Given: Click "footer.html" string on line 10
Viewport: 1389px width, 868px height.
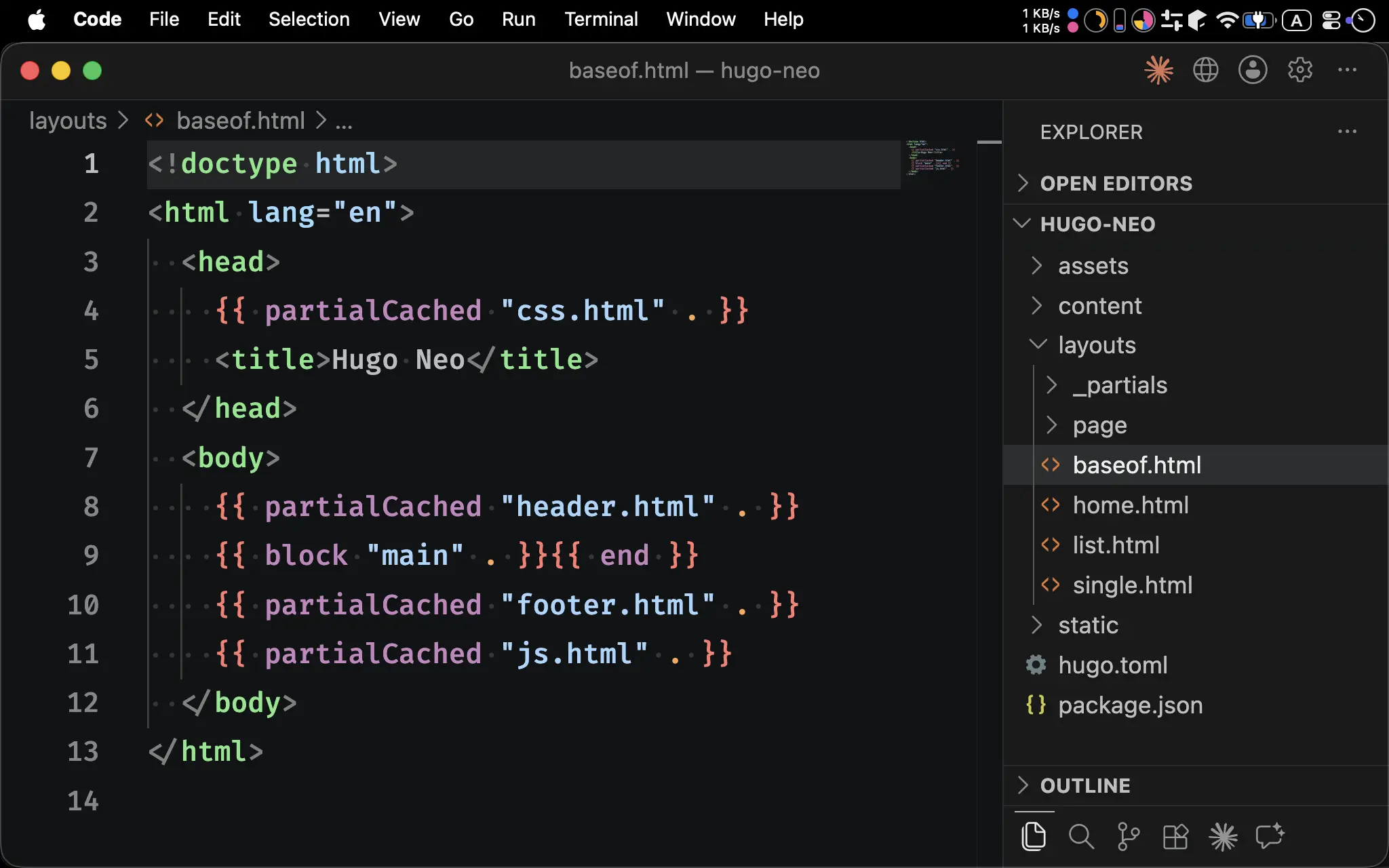Looking at the screenshot, I should pos(608,604).
